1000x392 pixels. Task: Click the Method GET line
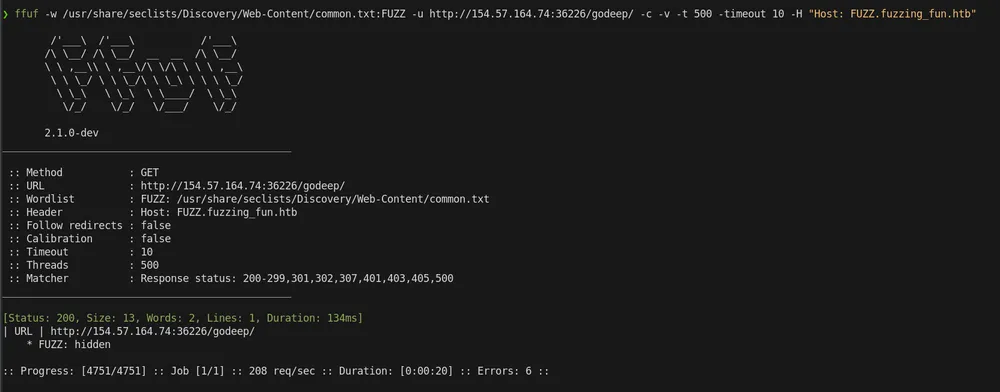pos(84,173)
